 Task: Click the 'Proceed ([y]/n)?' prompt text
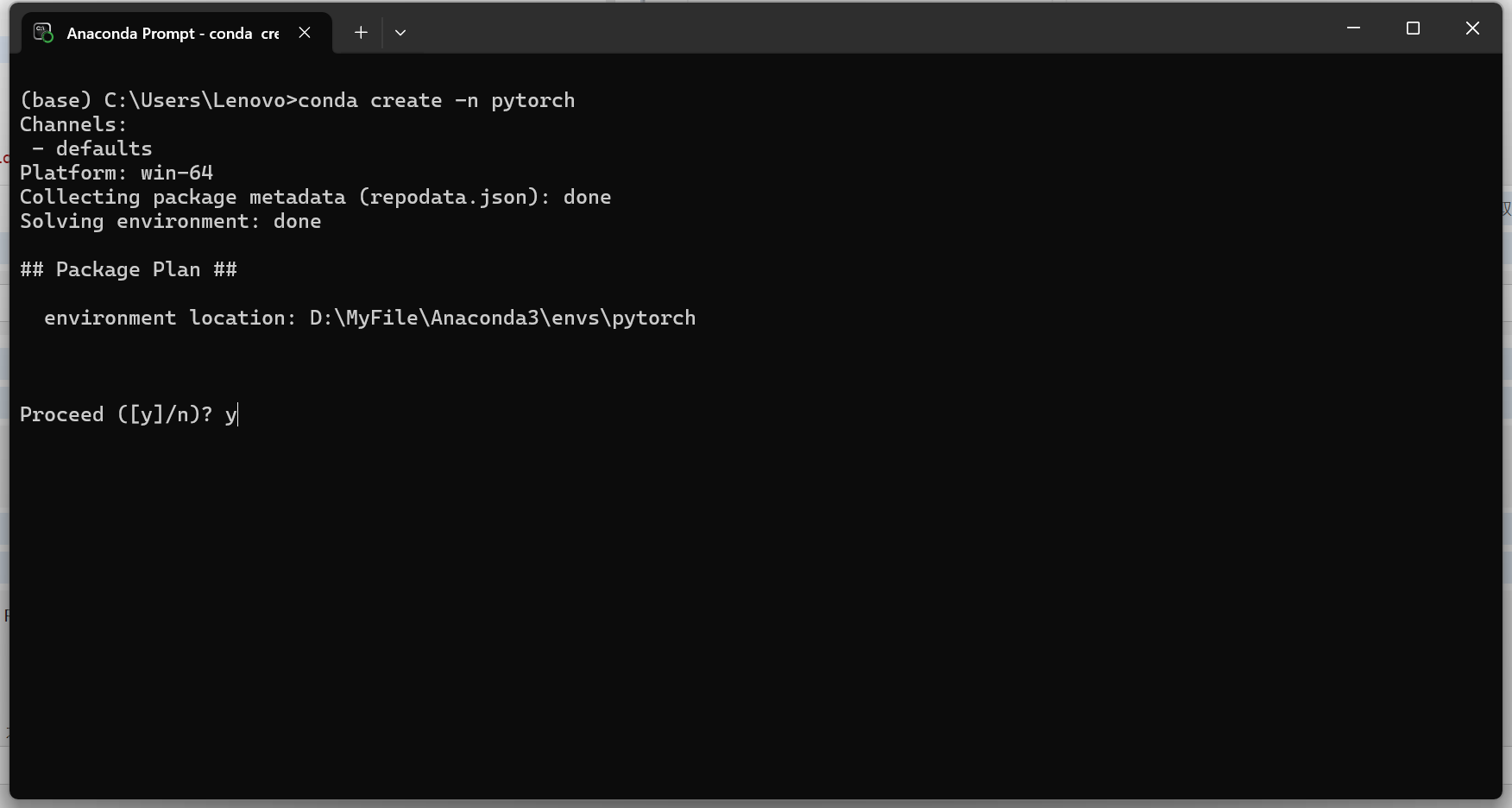[x=116, y=414]
